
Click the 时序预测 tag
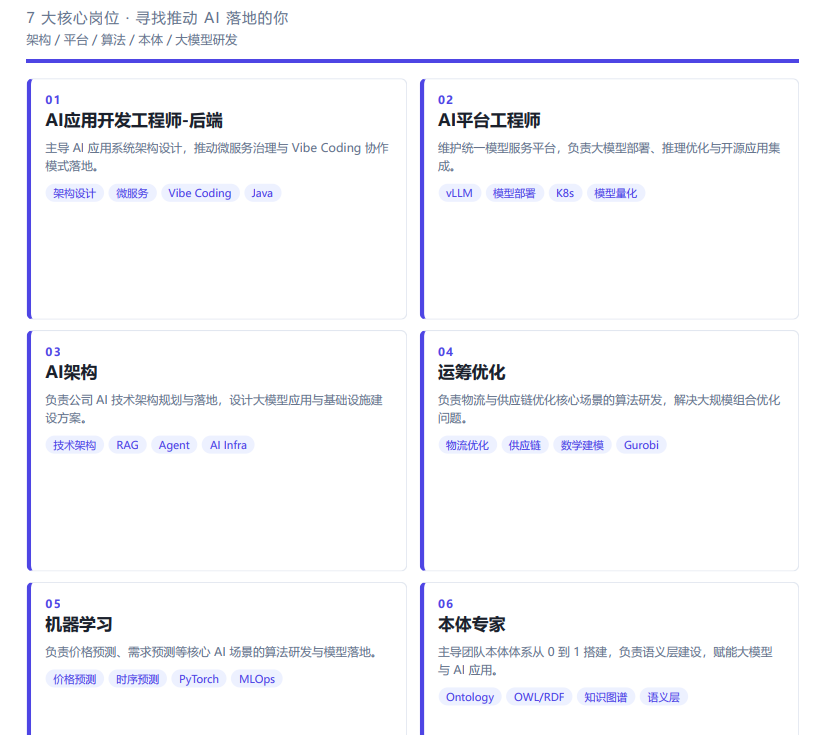pos(137,679)
